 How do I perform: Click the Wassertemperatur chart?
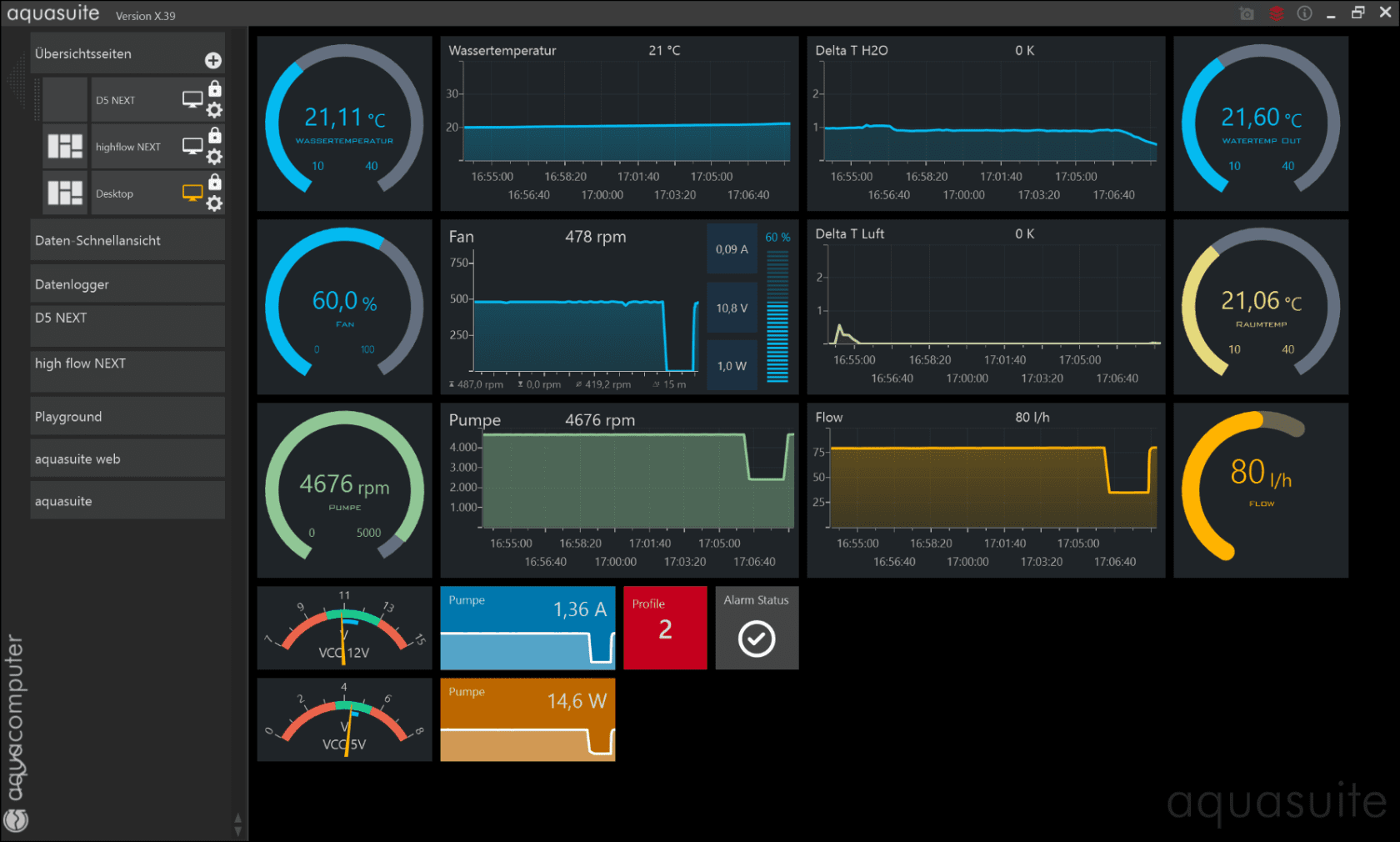tap(619, 123)
